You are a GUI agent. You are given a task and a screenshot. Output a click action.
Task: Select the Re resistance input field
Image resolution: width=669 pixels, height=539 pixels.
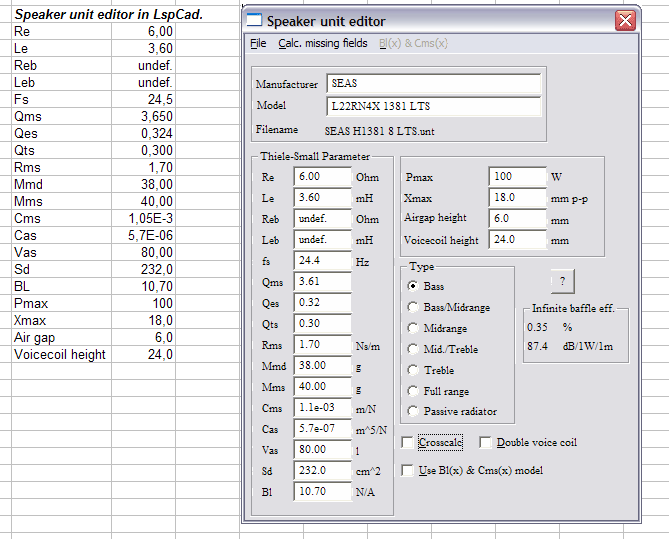(x=321, y=176)
